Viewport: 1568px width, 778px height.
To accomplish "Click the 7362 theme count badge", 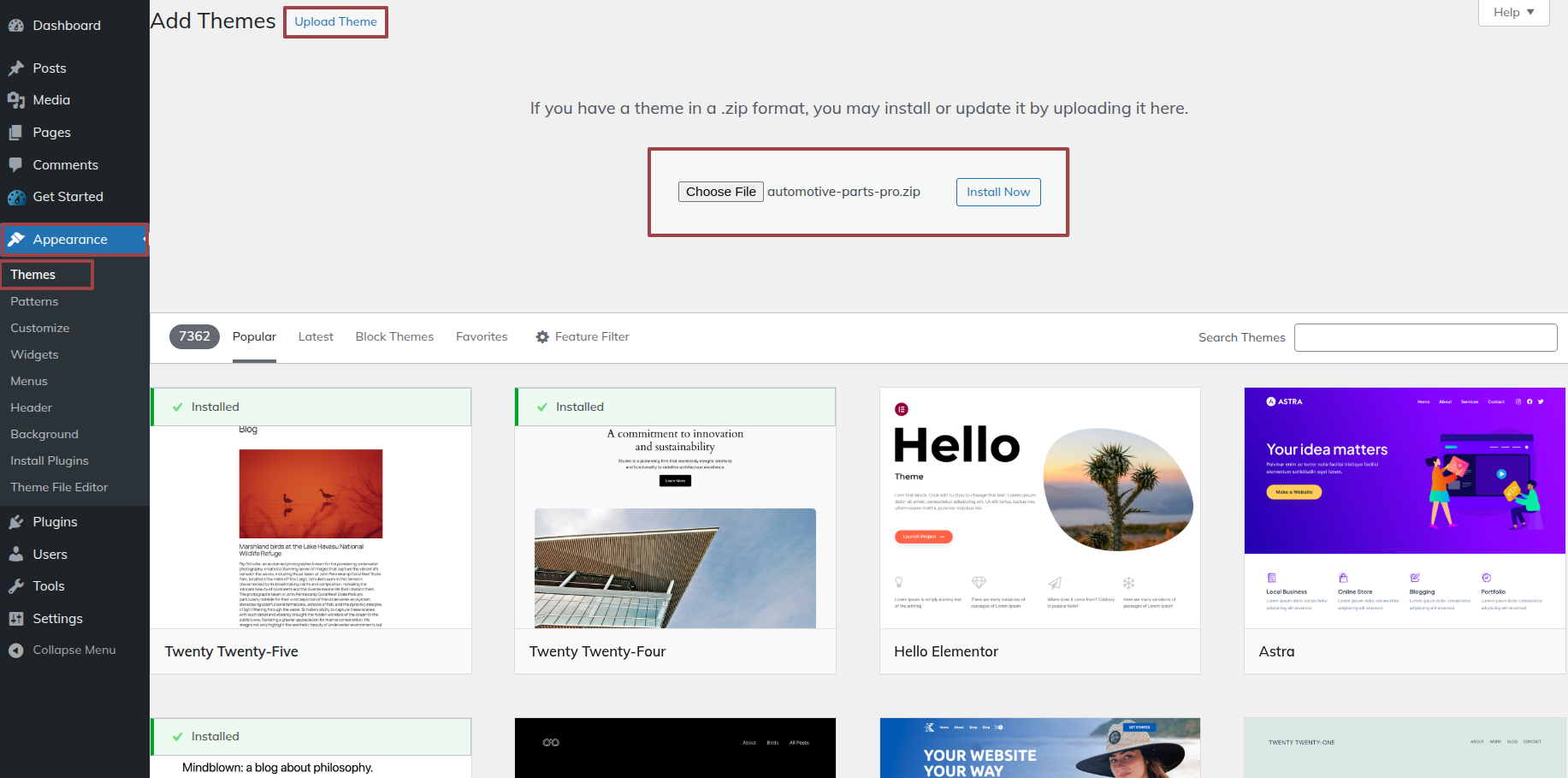I will click(194, 336).
